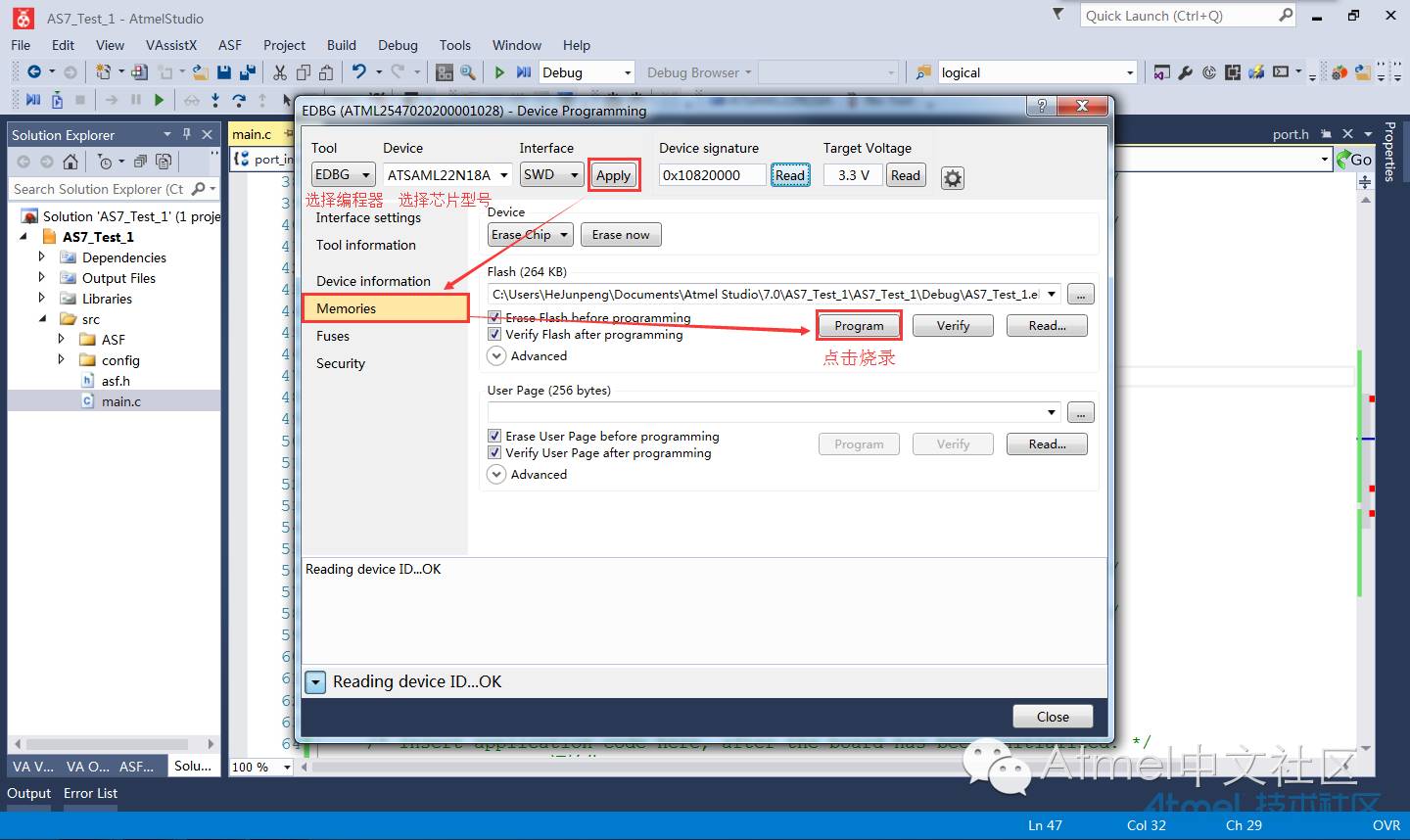The width and height of the screenshot is (1410, 840).
Task: Browse for Flash file with ellipsis button
Action: 1081,294
